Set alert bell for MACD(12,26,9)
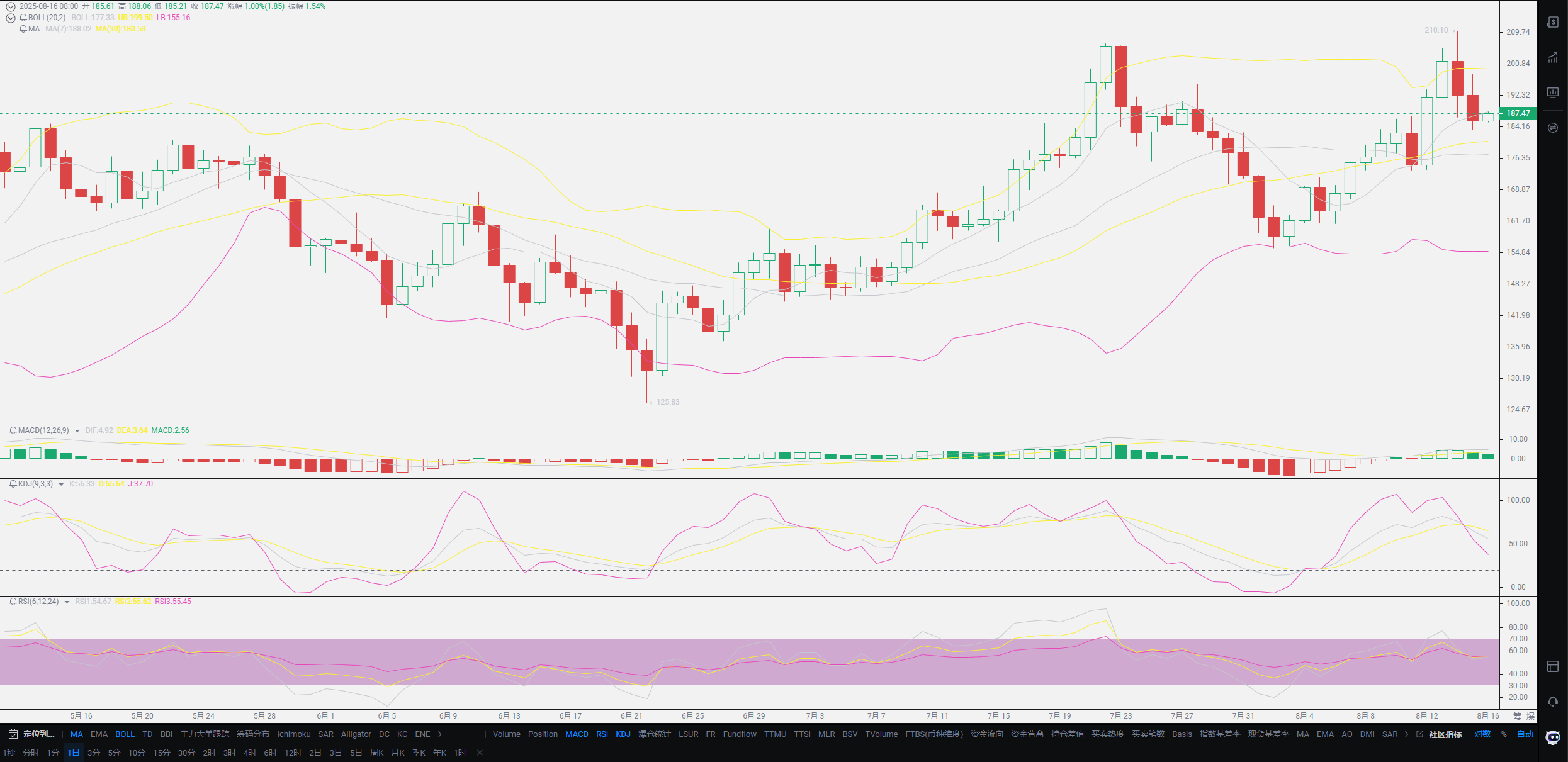Screen dimensions: 1568x762 coord(13,430)
